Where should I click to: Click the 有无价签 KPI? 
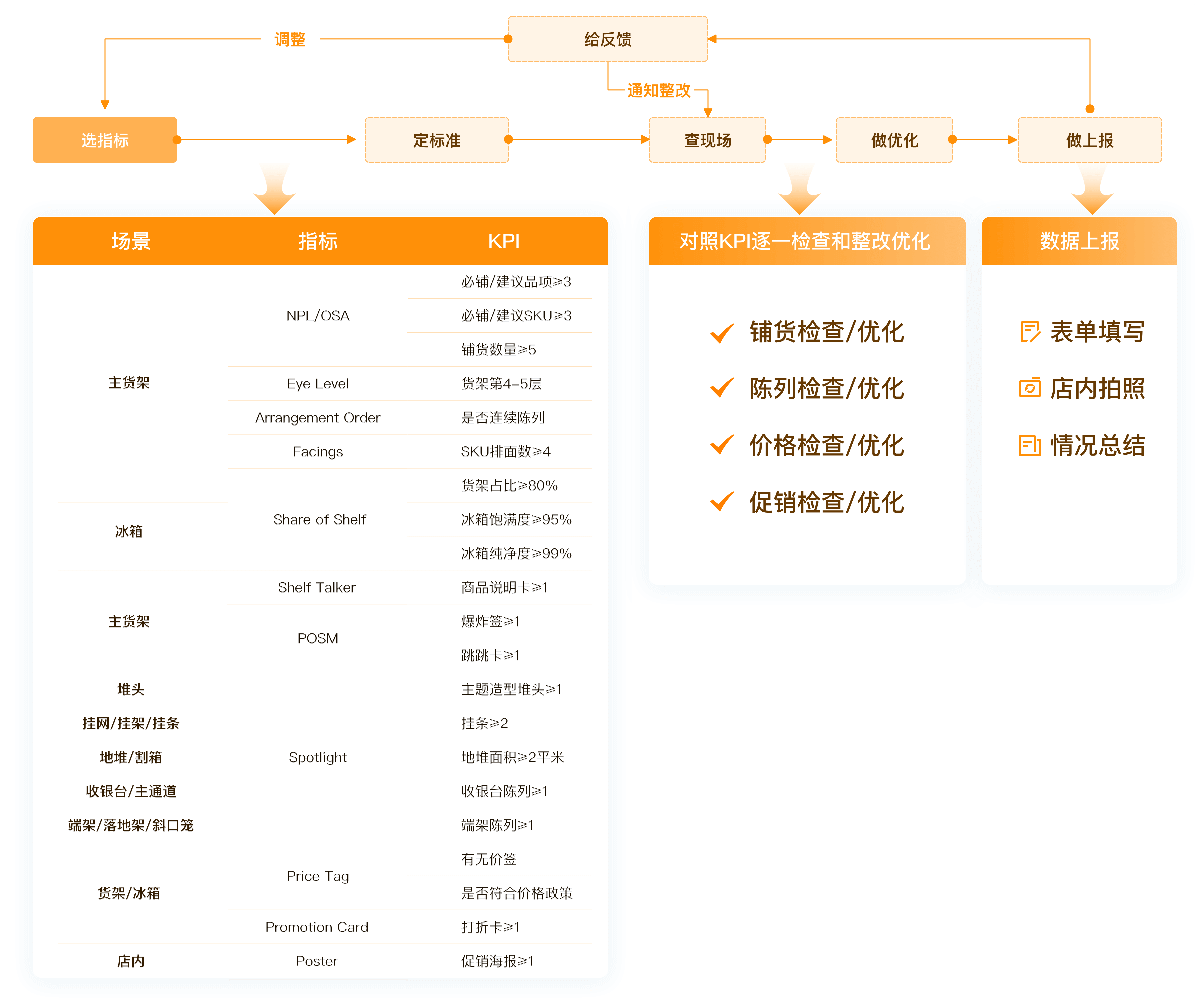(489, 859)
